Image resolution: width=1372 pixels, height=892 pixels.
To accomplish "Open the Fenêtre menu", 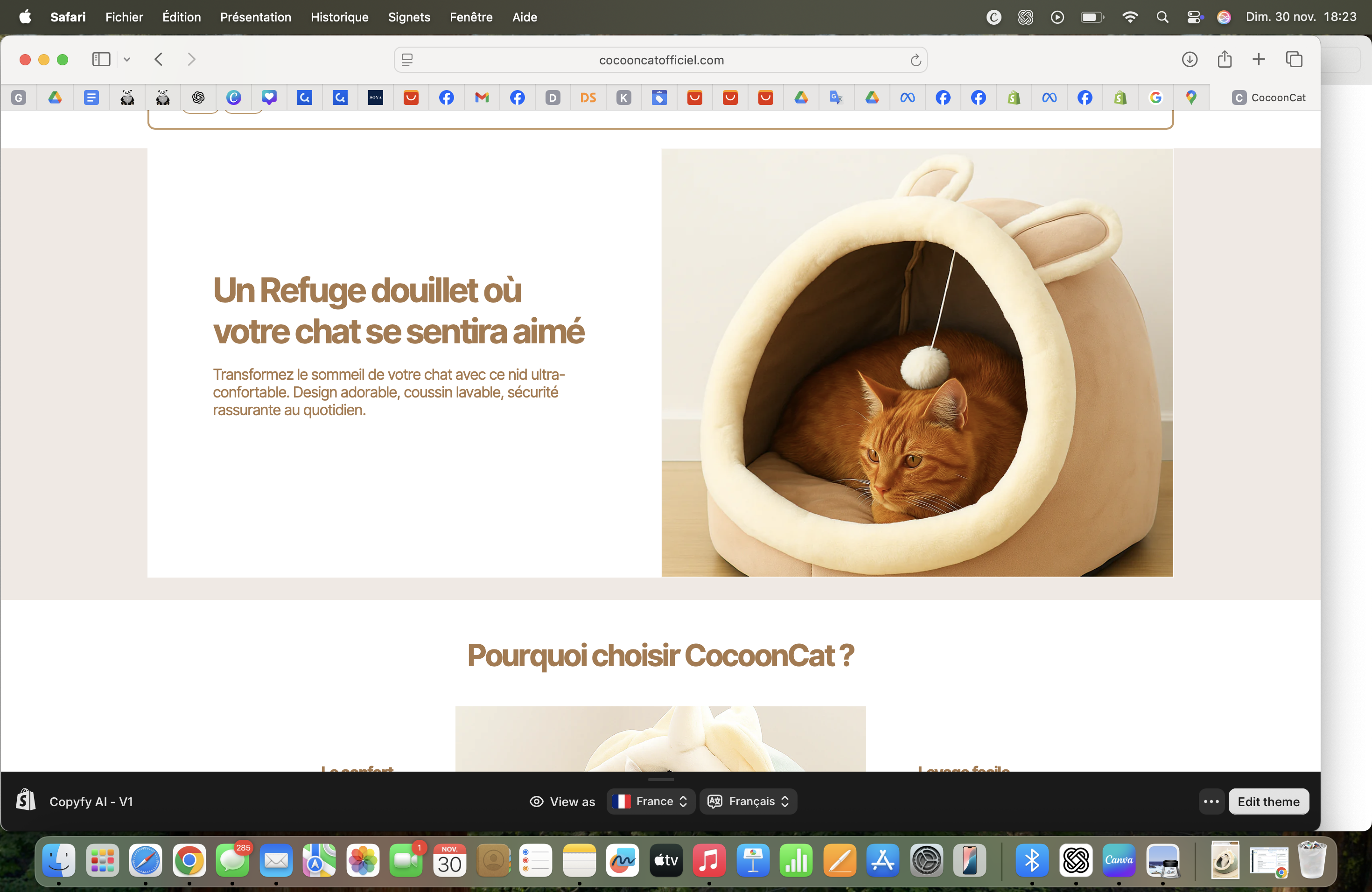I will [471, 17].
